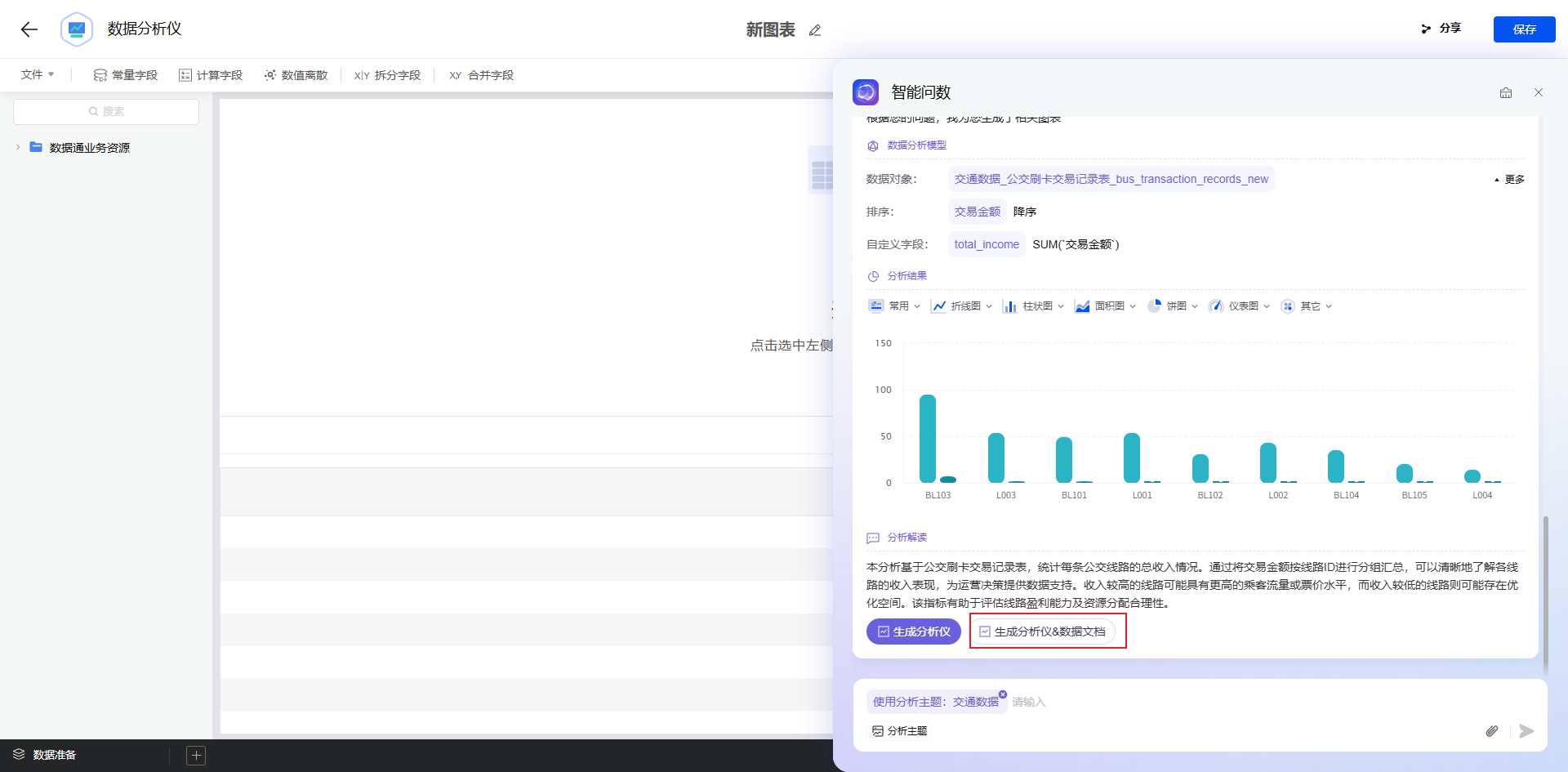Click the 搜索 input field
Screen dimensions: 1568x772
click(x=106, y=112)
